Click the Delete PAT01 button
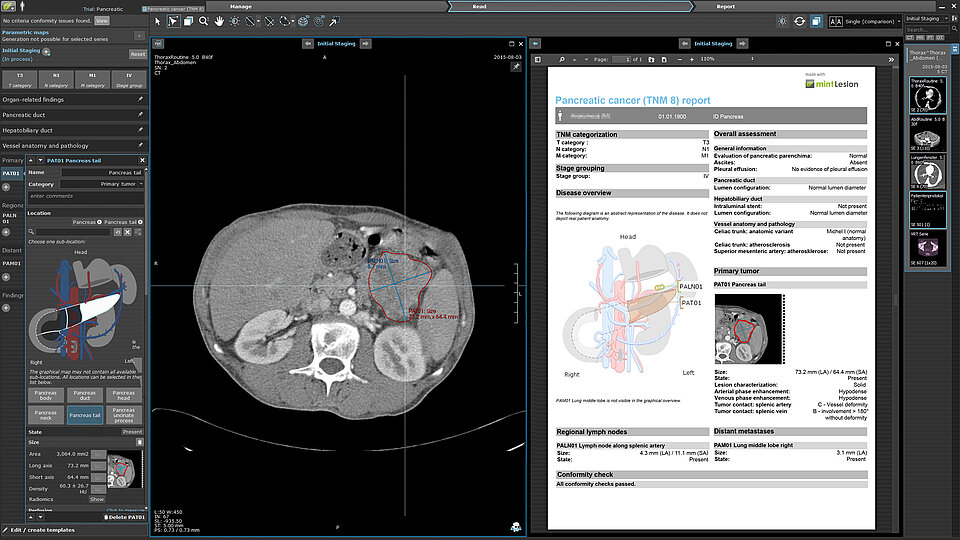The width and height of the screenshot is (960, 540). (124, 516)
